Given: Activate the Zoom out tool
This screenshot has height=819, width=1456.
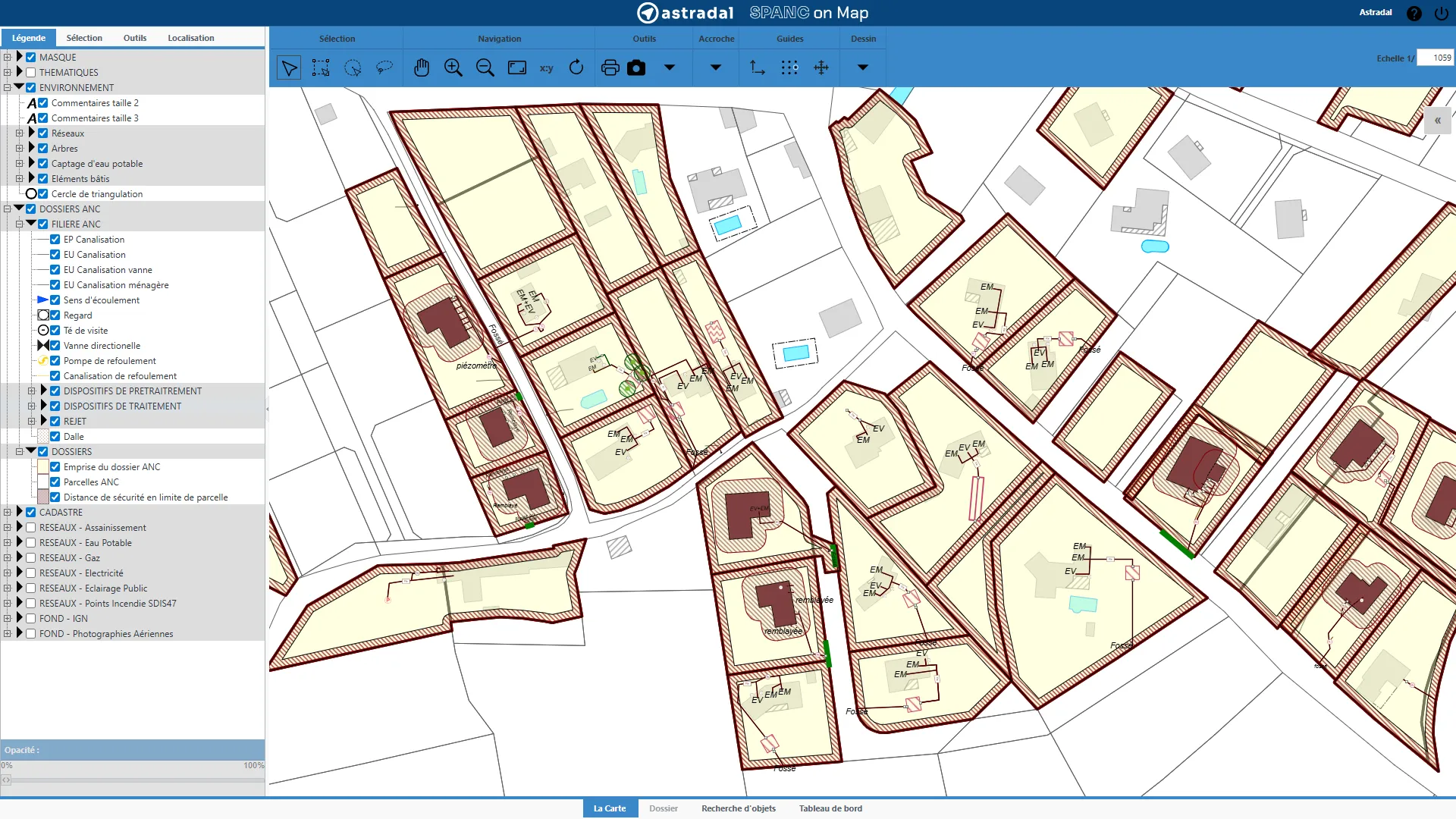Looking at the screenshot, I should click(x=485, y=67).
